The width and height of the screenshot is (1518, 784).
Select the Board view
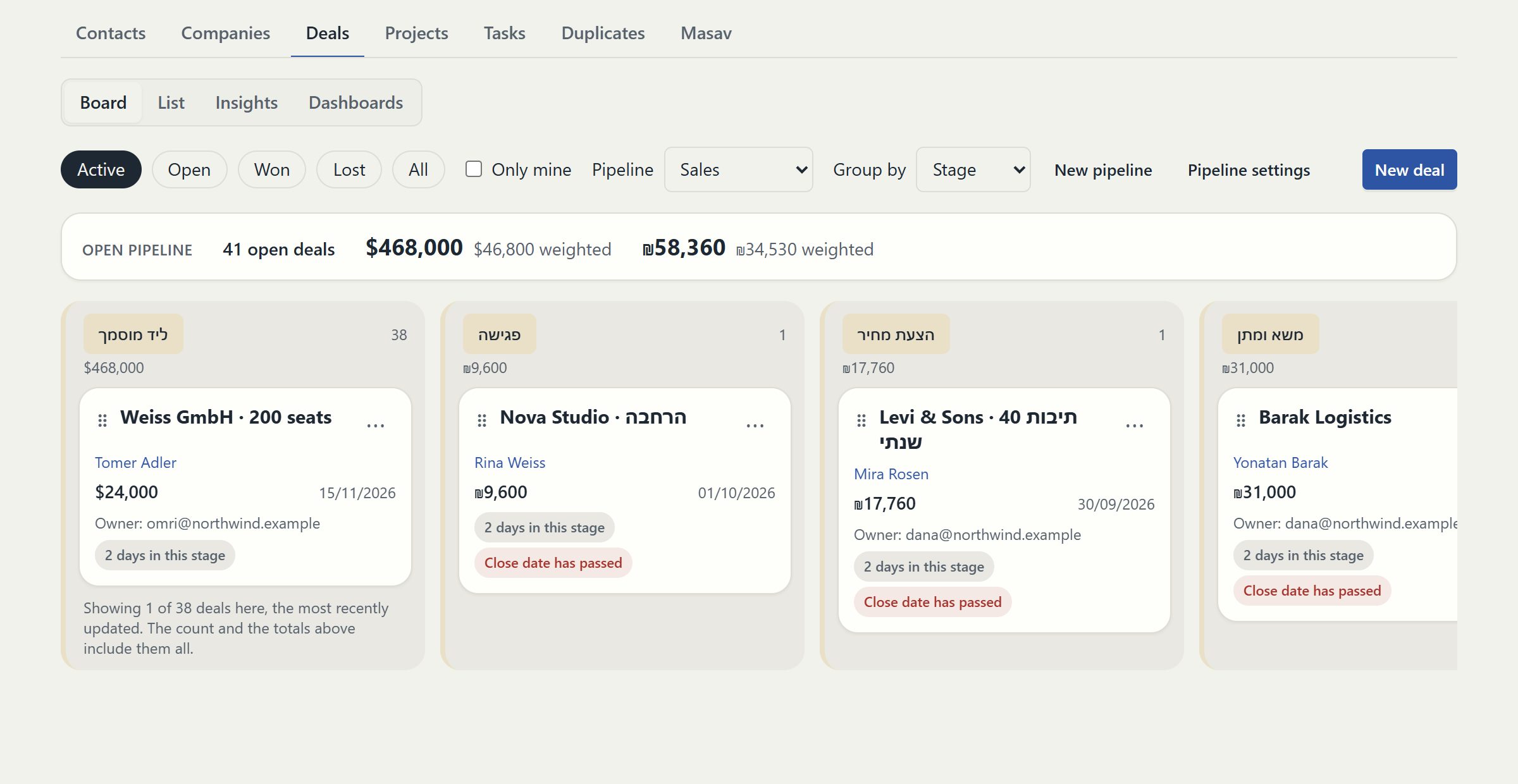[103, 102]
